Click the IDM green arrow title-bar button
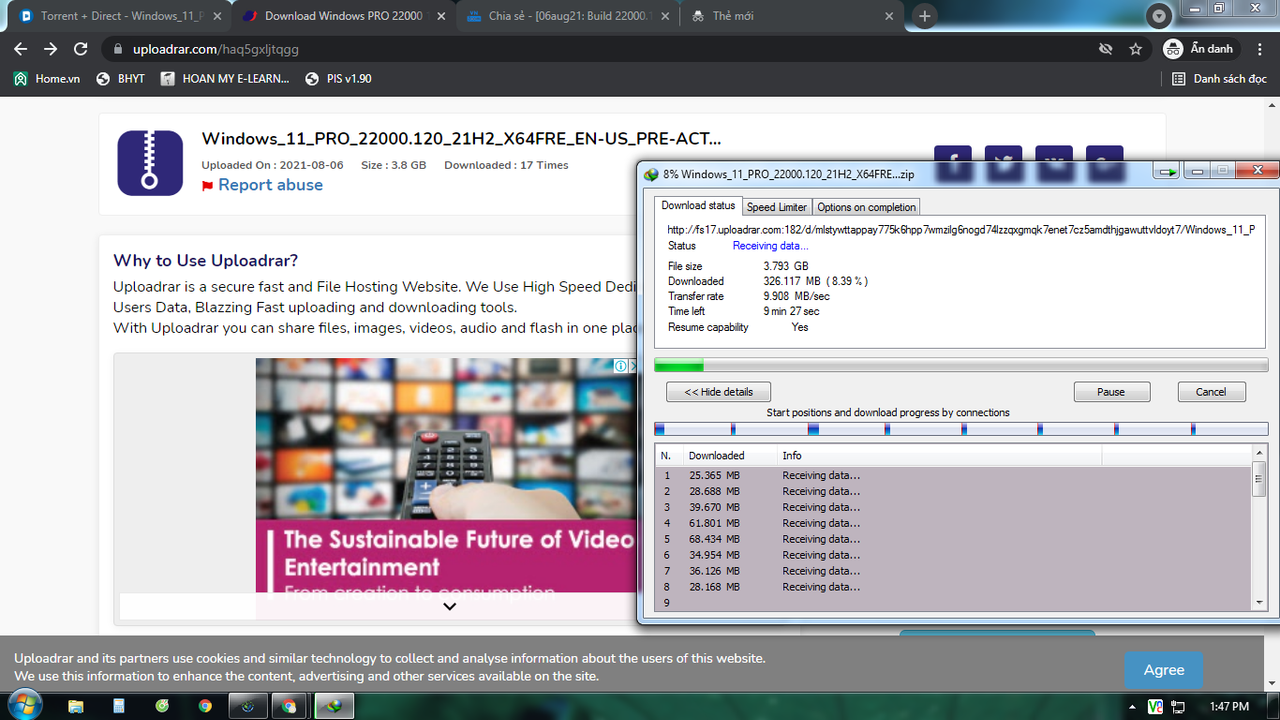Viewport: 1280px width, 720px height. 1166,172
